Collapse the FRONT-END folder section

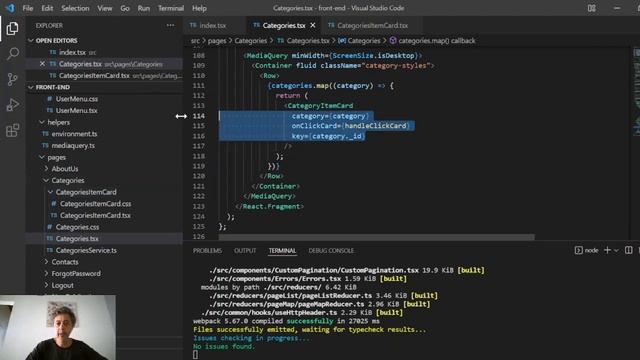pyautogui.click(x=31, y=87)
